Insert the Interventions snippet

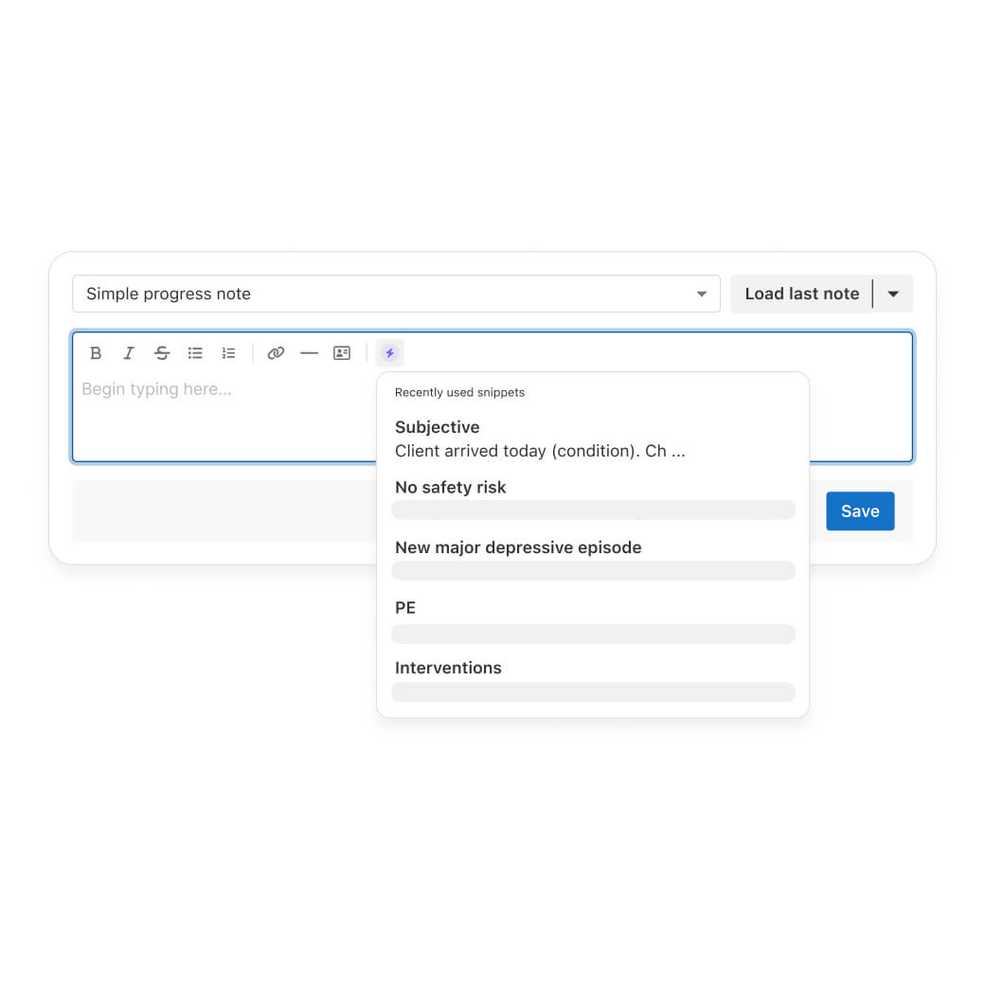[x=593, y=680]
